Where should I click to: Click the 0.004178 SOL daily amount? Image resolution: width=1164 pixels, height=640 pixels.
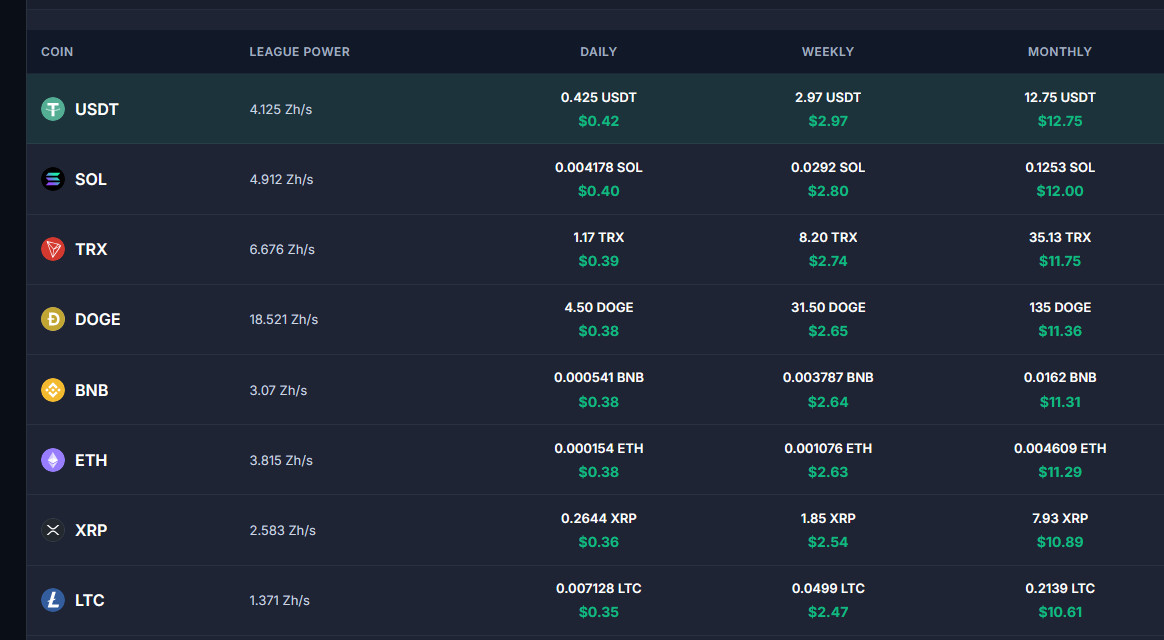pyautogui.click(x=598, y=167)
